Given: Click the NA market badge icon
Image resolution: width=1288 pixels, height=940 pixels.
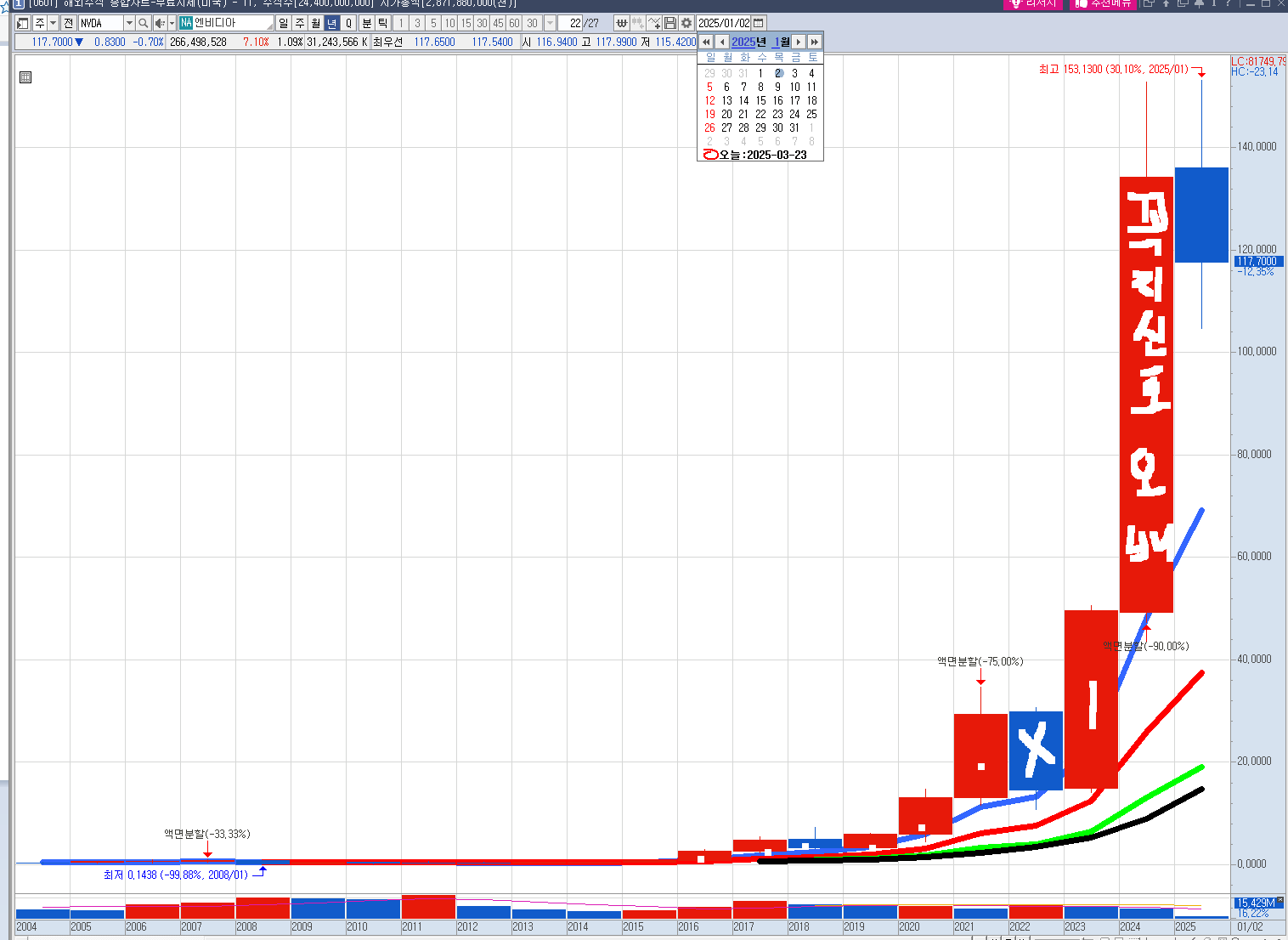Looking at the screenshot, I should [x=186, y=23].
